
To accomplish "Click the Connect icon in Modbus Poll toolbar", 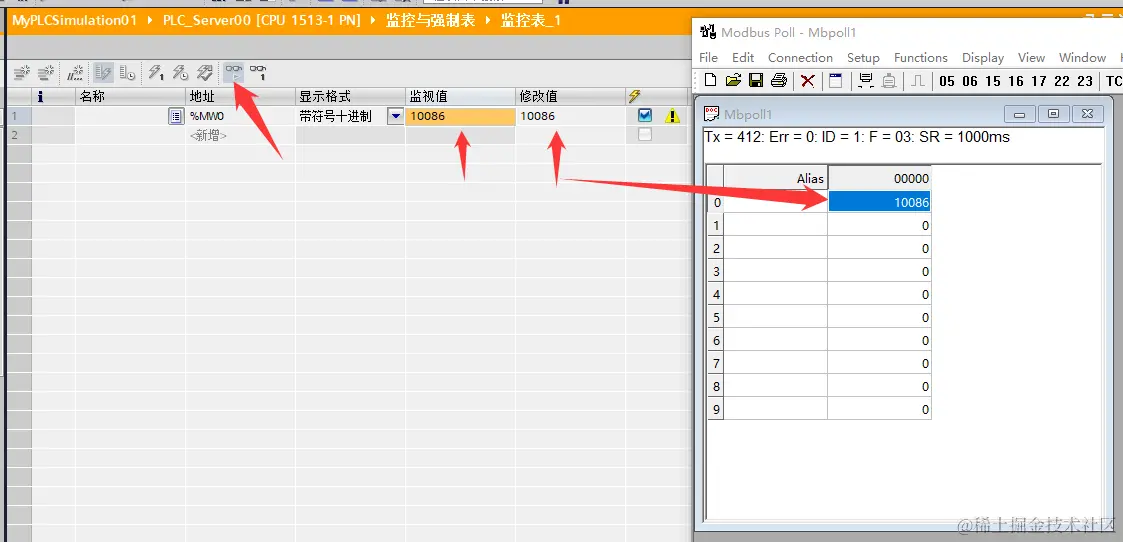I will pos(865,80).
